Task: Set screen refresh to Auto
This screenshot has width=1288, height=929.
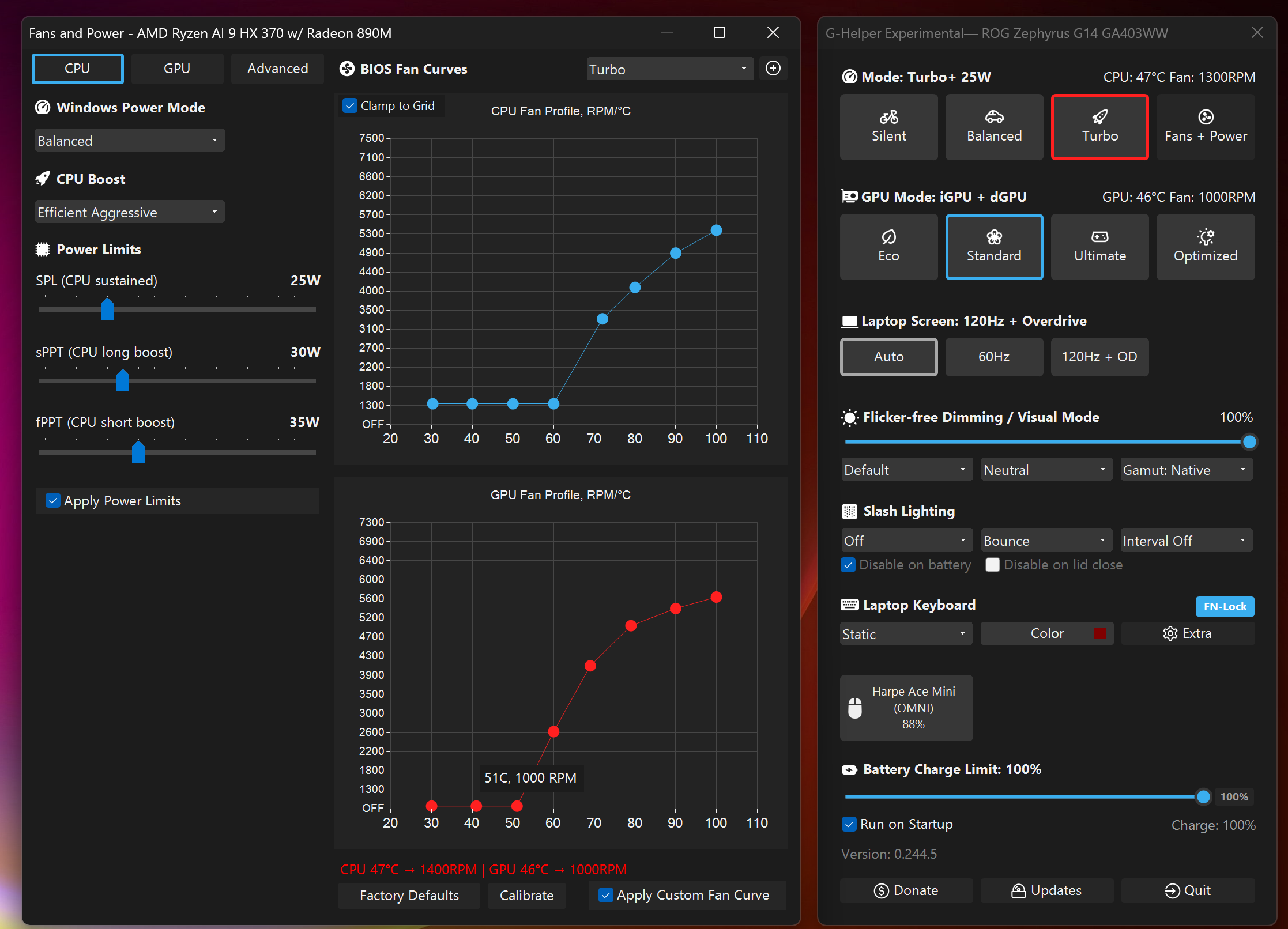Action: point(888,357)
